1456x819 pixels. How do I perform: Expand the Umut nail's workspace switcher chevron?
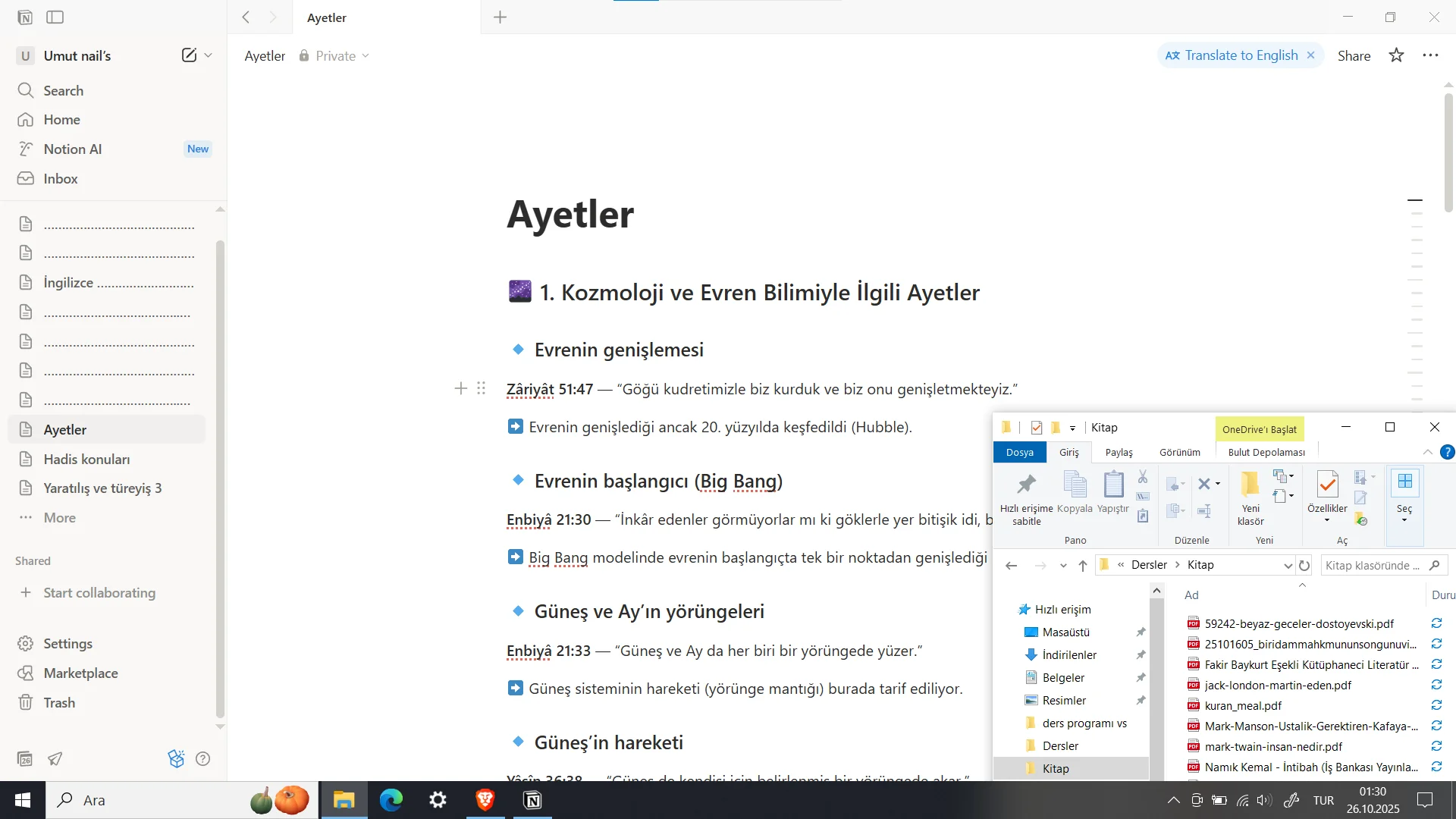[208, 55]
